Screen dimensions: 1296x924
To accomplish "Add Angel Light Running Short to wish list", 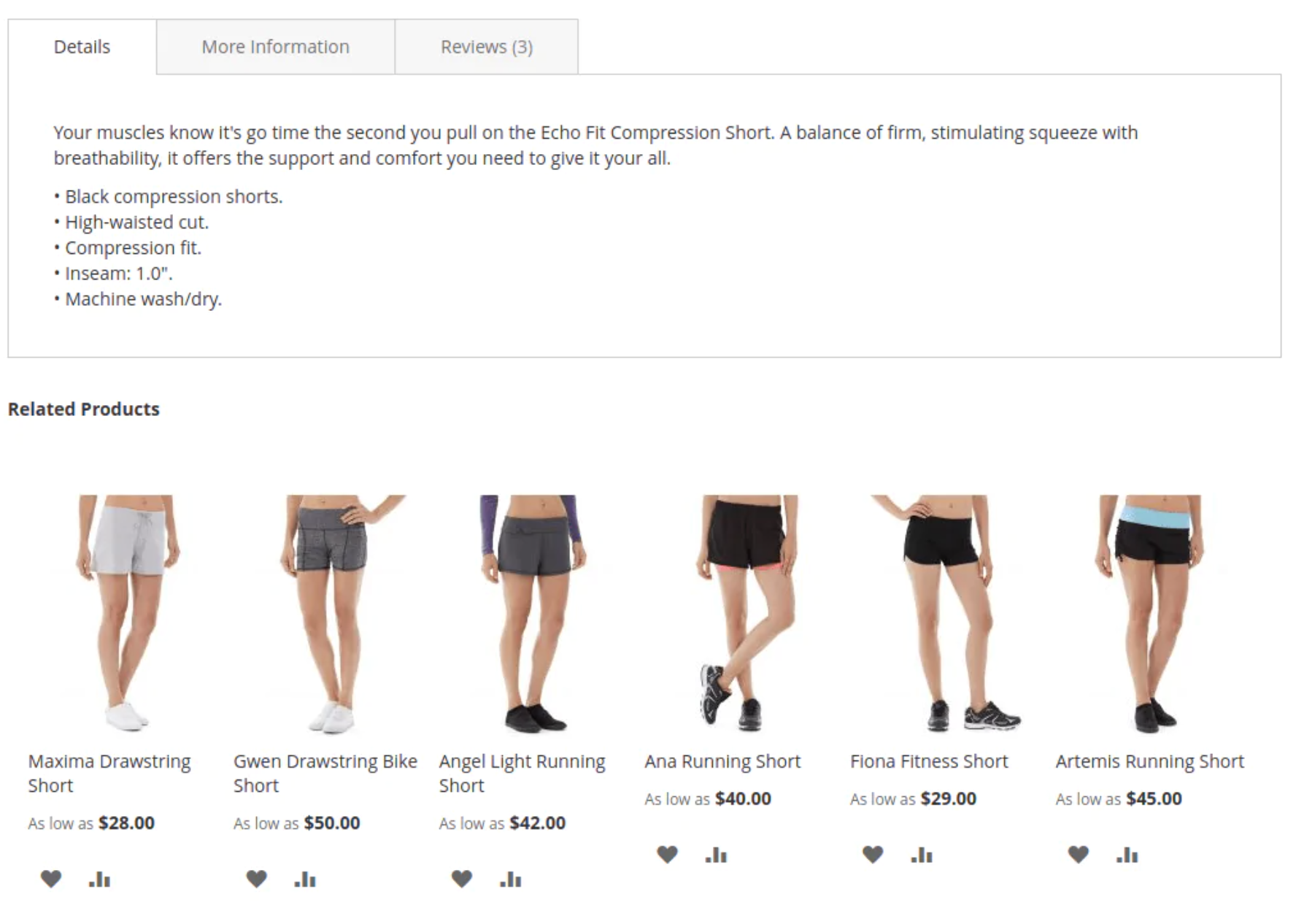I will (462, 879).
